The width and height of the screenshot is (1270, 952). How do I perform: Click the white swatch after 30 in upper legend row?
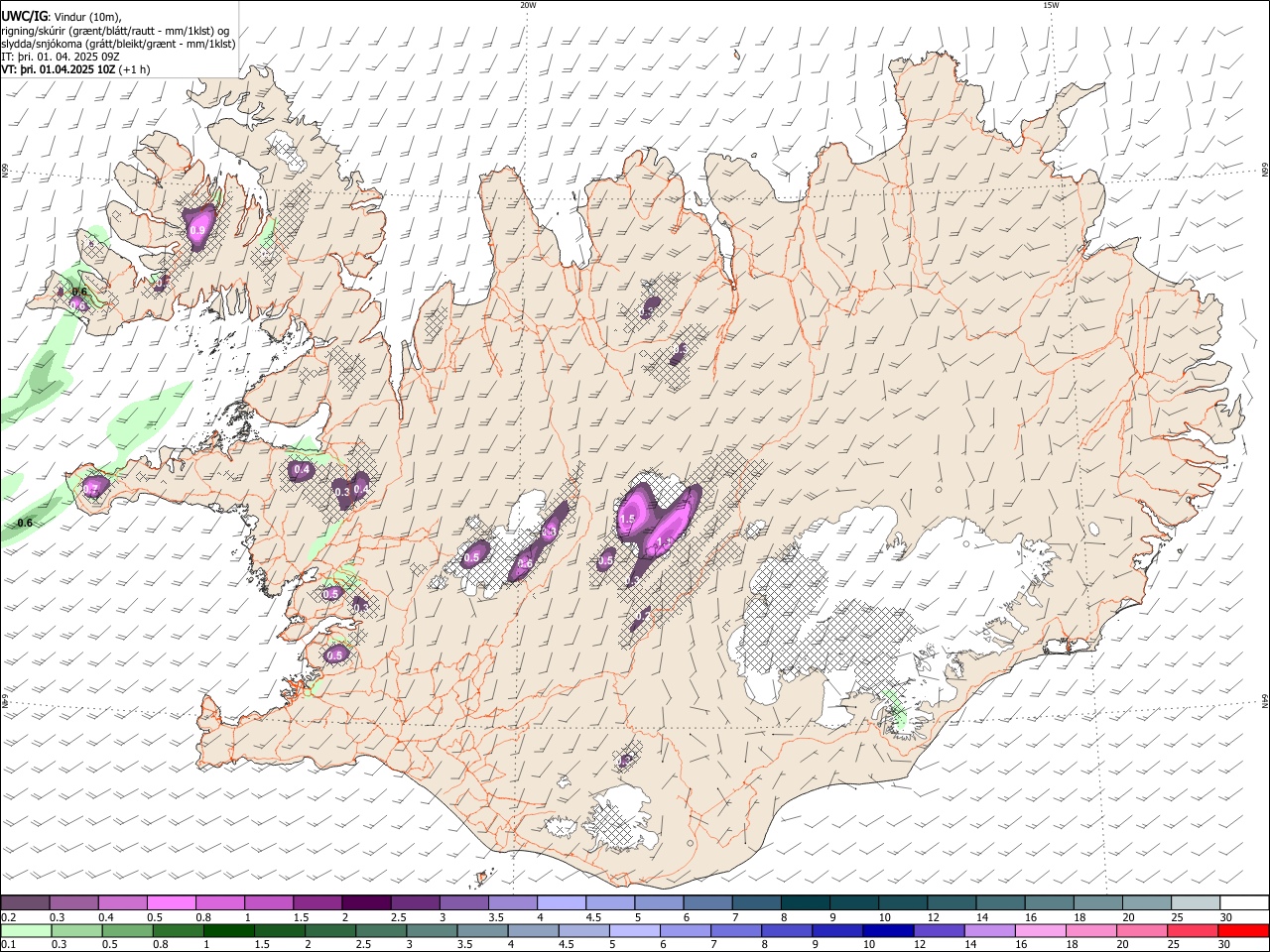click(x=1242, y=902)
